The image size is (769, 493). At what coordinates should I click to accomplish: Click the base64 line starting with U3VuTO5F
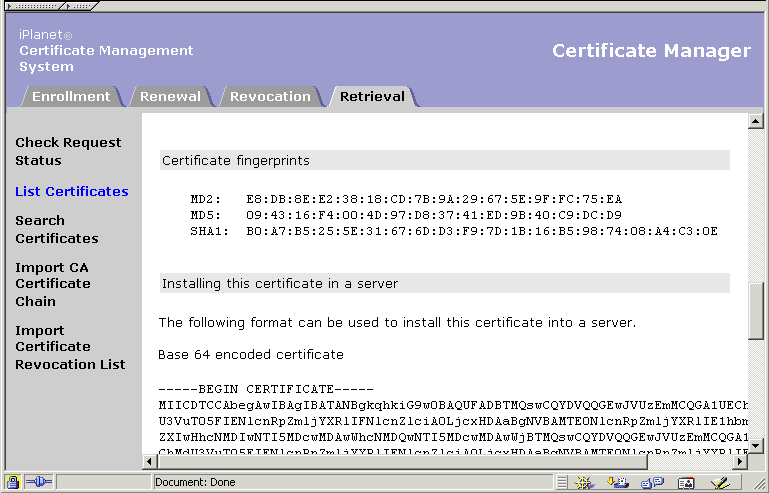pos(453,421)
